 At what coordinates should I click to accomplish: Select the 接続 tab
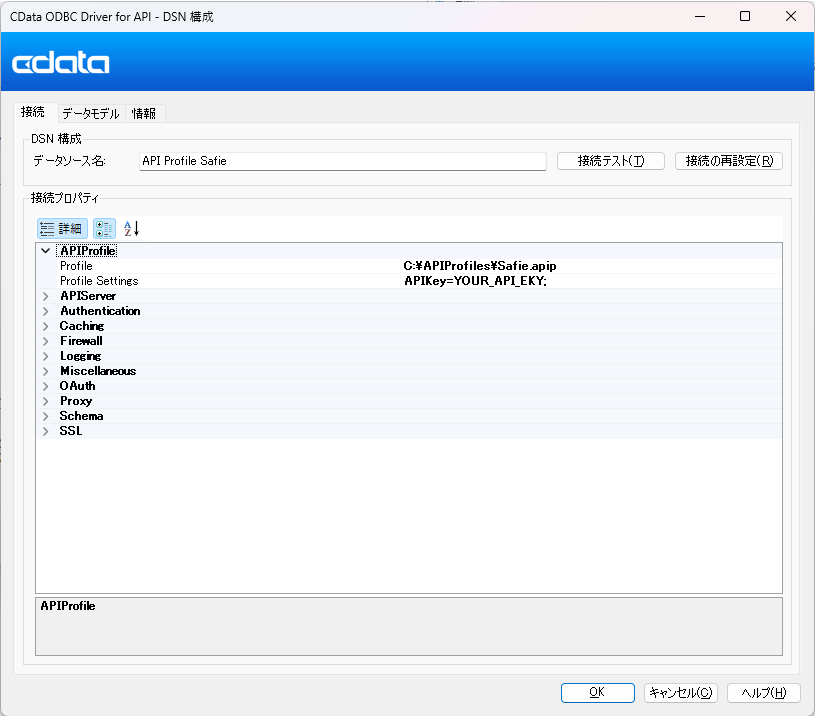point(33,112)
